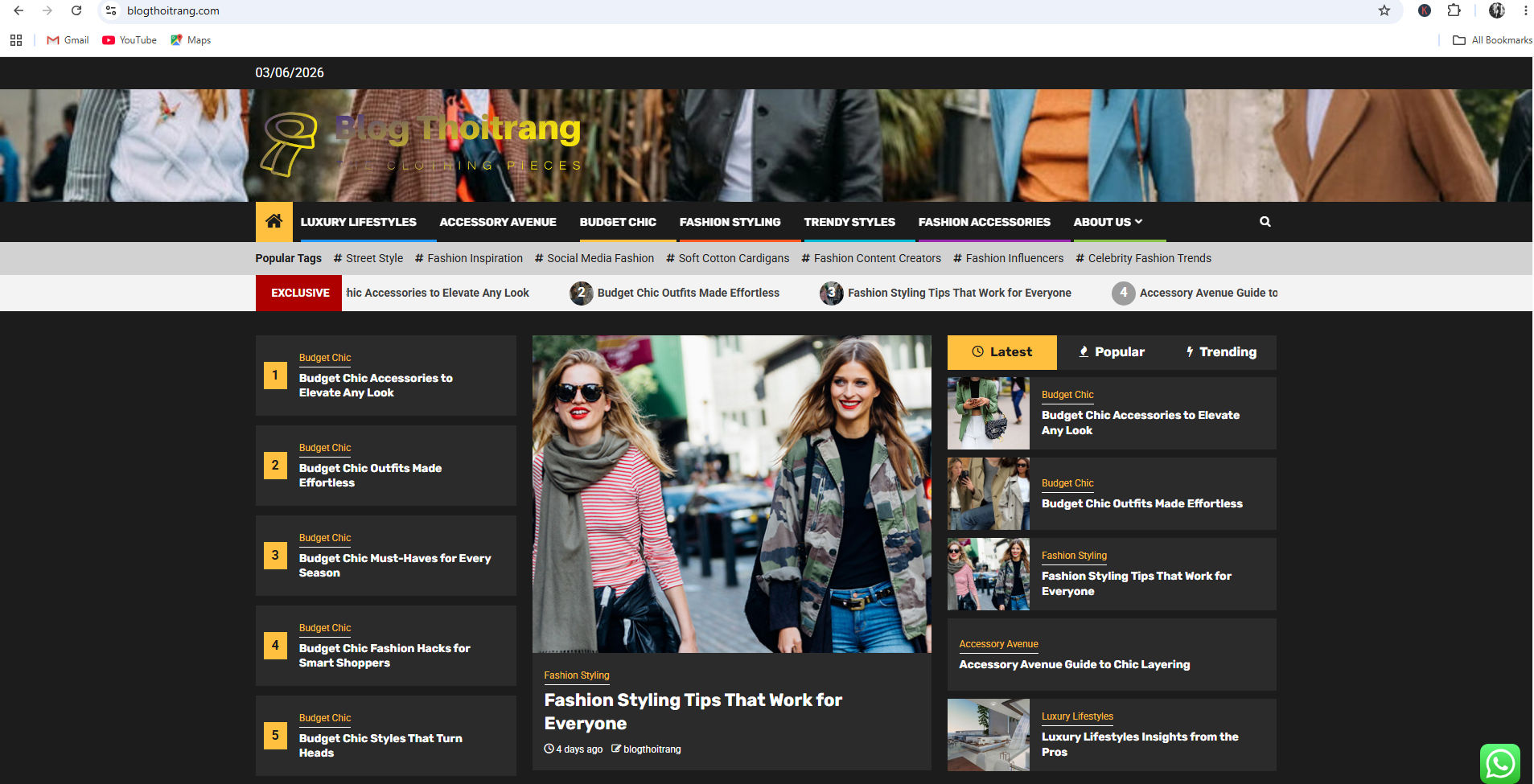Open Budget Chic Must-Haves for Every Season

click(x=395, y=565)
